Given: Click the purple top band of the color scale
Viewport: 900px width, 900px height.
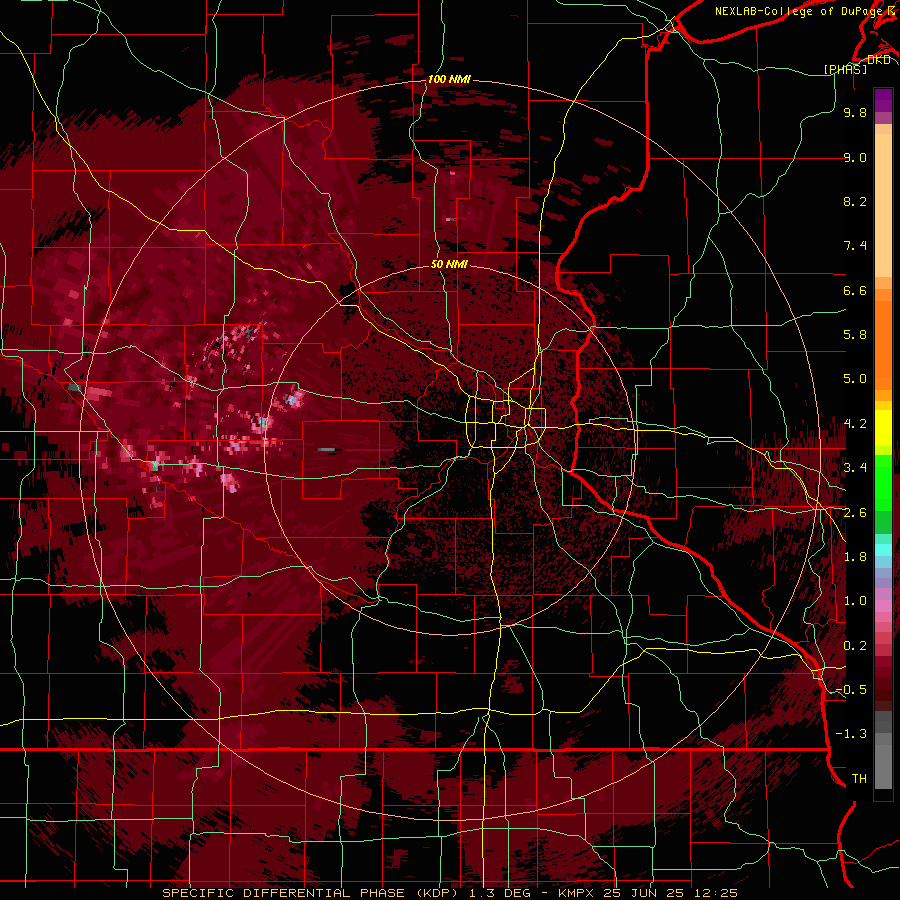Looking at the screenshot, I should point(883,100).
